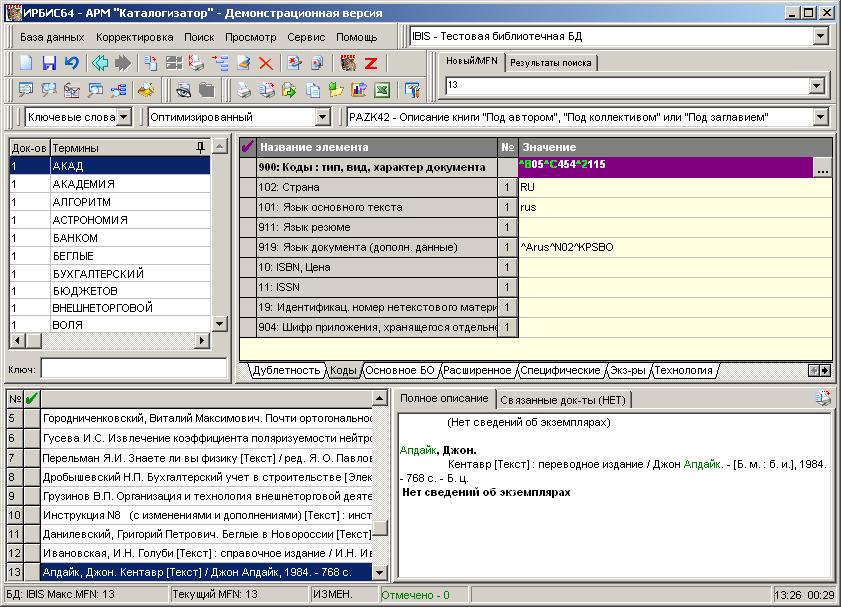
Task: Click the printer icon with red K letters
Action: [197, 63]
